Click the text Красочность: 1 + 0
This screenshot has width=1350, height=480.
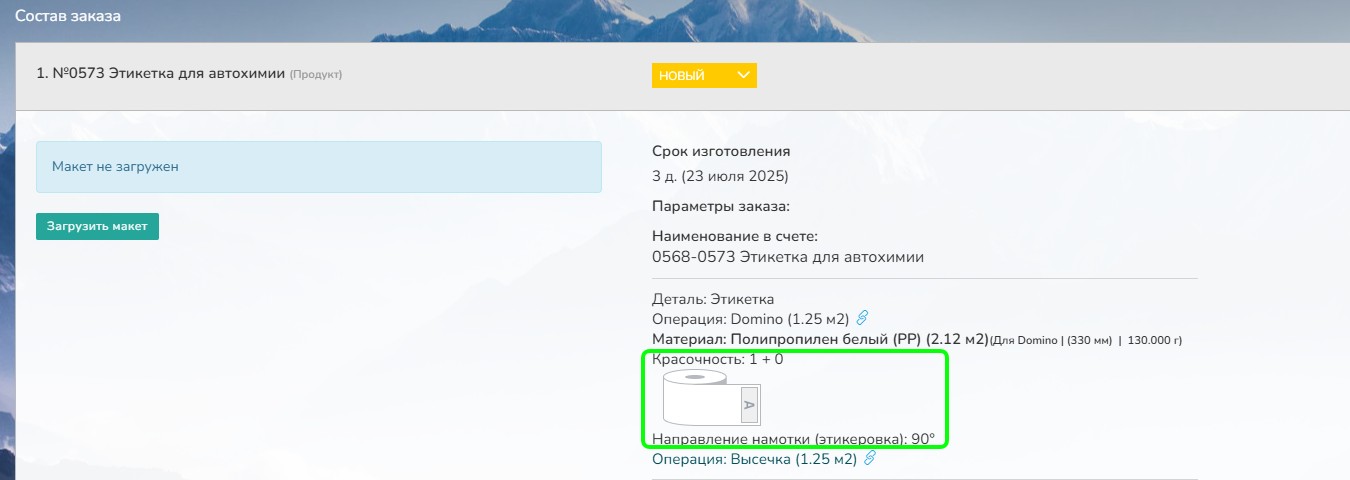(x=717, y=359)
